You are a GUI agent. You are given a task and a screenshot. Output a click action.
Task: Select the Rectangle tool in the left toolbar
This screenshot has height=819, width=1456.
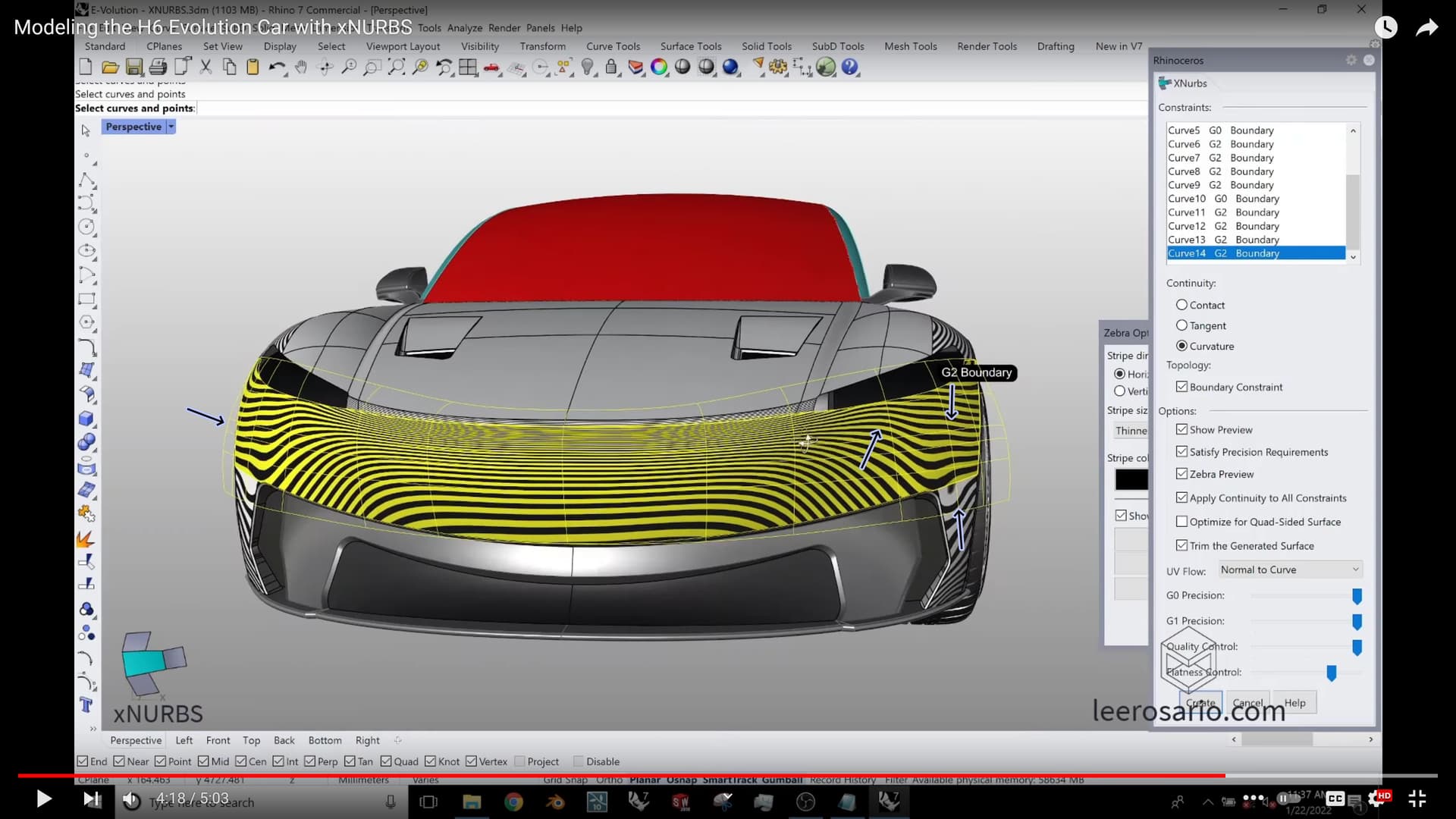click(x=86, y=300)
